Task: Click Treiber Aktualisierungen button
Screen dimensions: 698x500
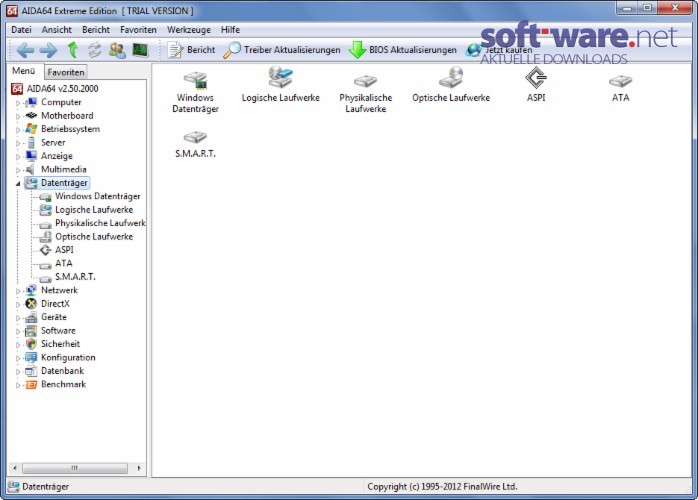Action: coord(282,50)
